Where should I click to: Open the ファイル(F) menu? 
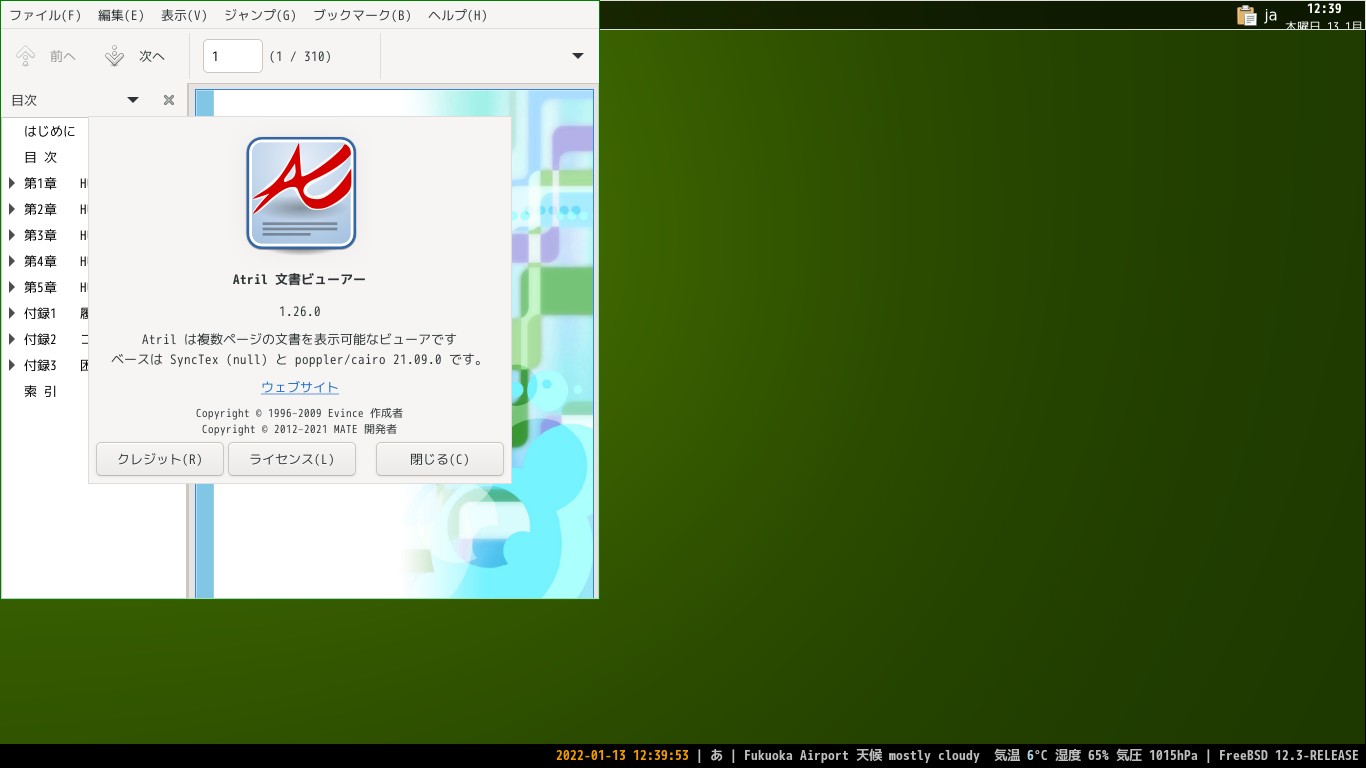[45, 15]
